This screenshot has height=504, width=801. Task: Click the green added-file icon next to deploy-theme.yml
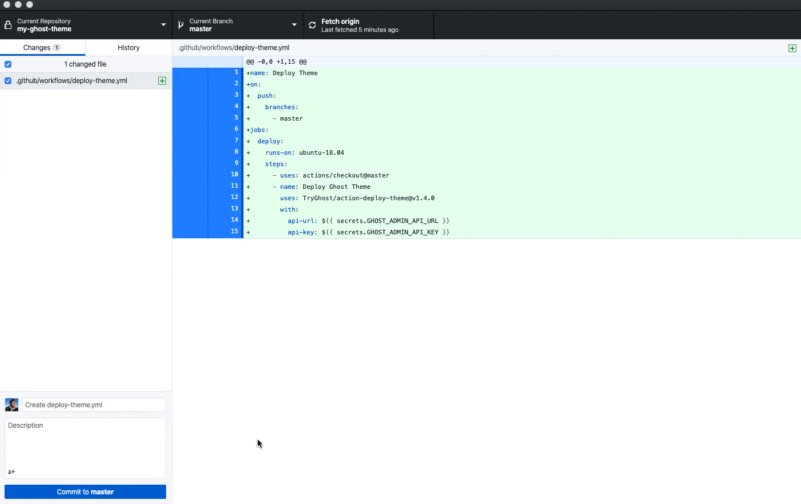pos(162,80)
